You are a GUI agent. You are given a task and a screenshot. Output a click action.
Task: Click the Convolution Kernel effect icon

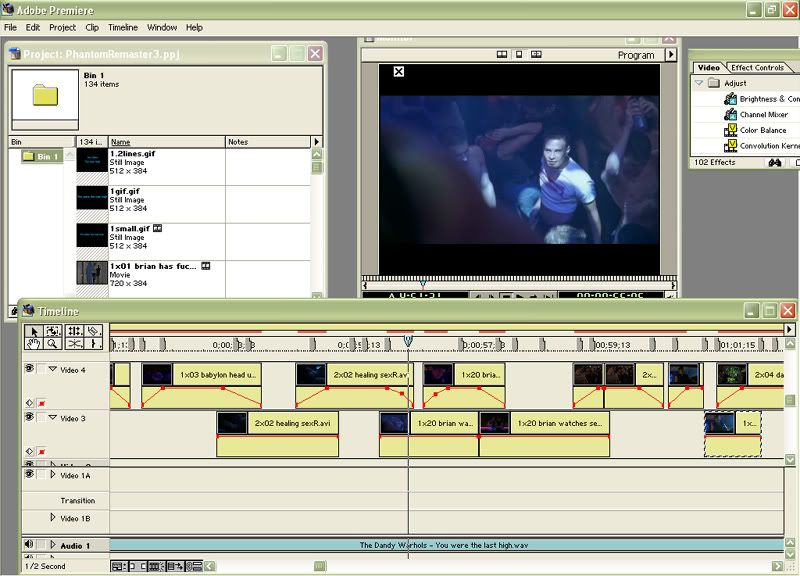pos(730,146)
